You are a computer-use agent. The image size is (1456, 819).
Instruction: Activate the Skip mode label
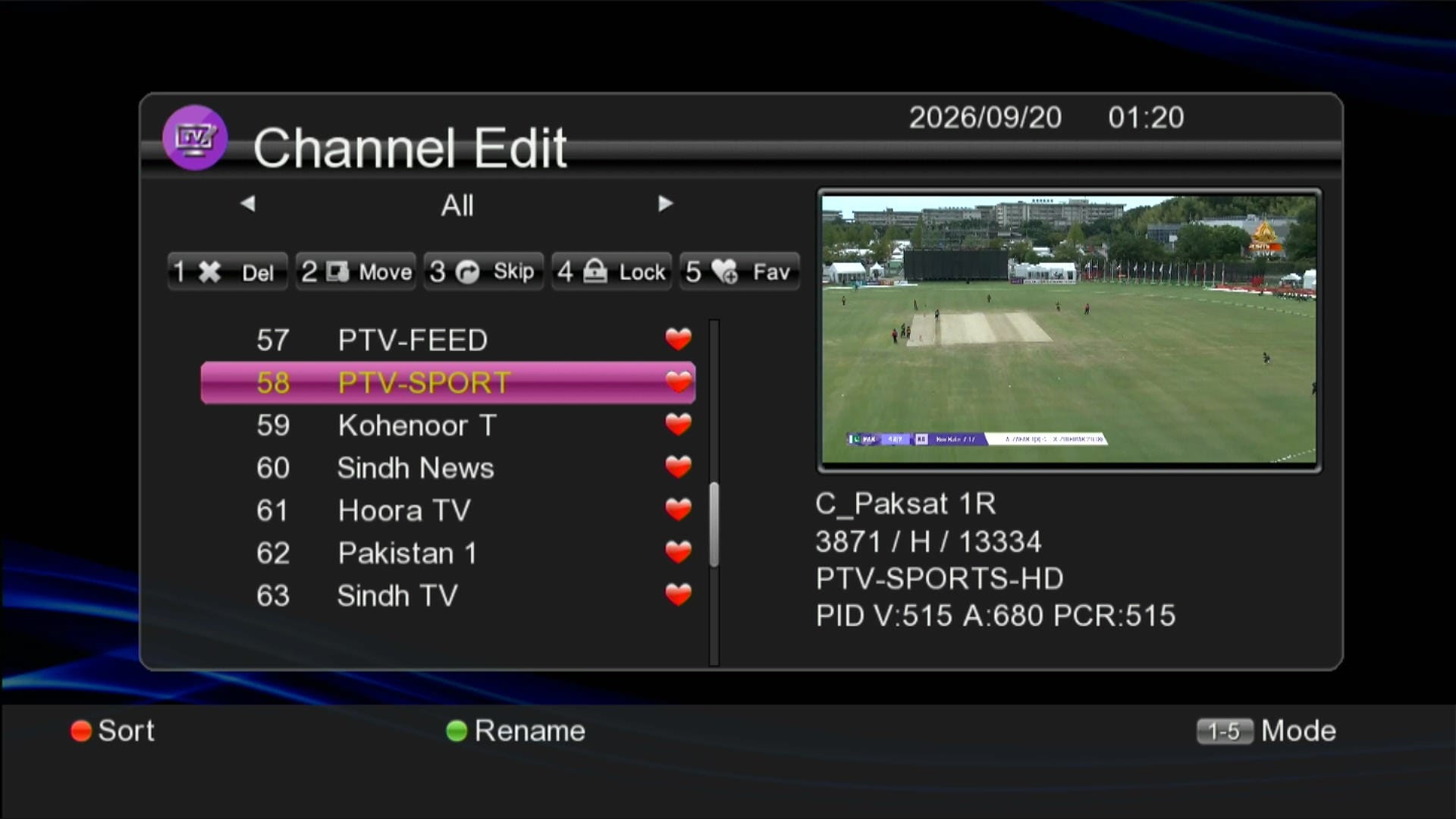[x=513, y=271]
